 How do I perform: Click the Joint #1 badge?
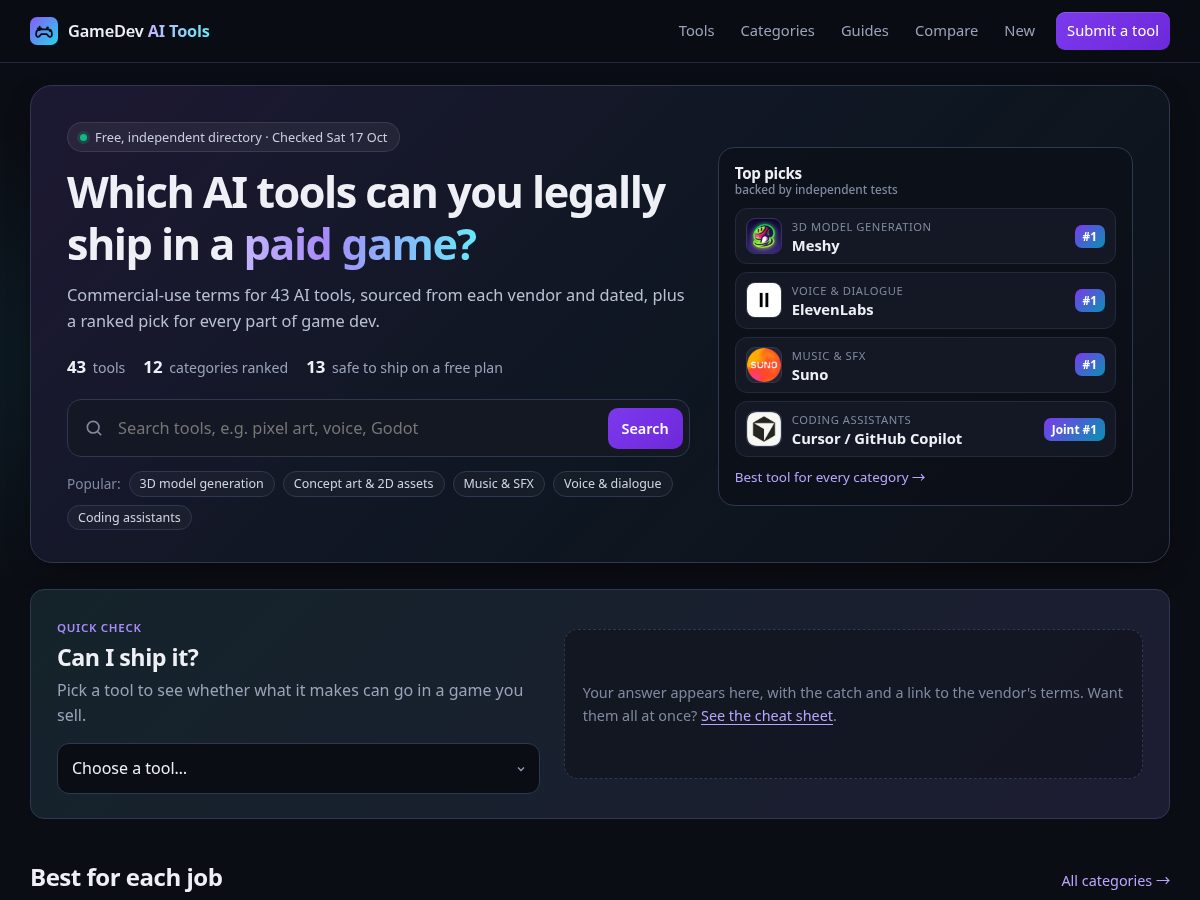point(1074,429)
